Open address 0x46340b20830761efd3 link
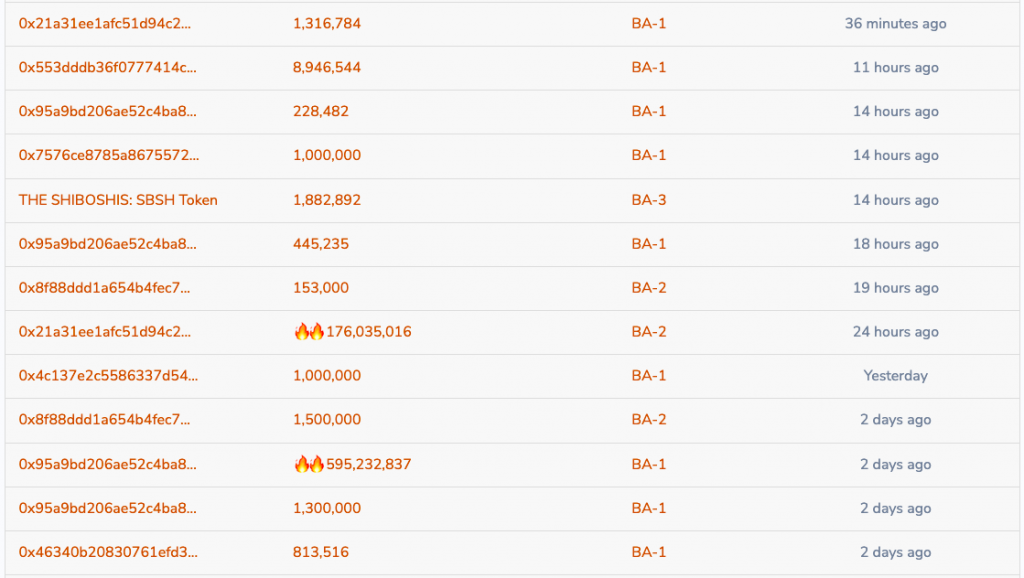This screenshot has height=578, width=1024. (x=108, y=552)
